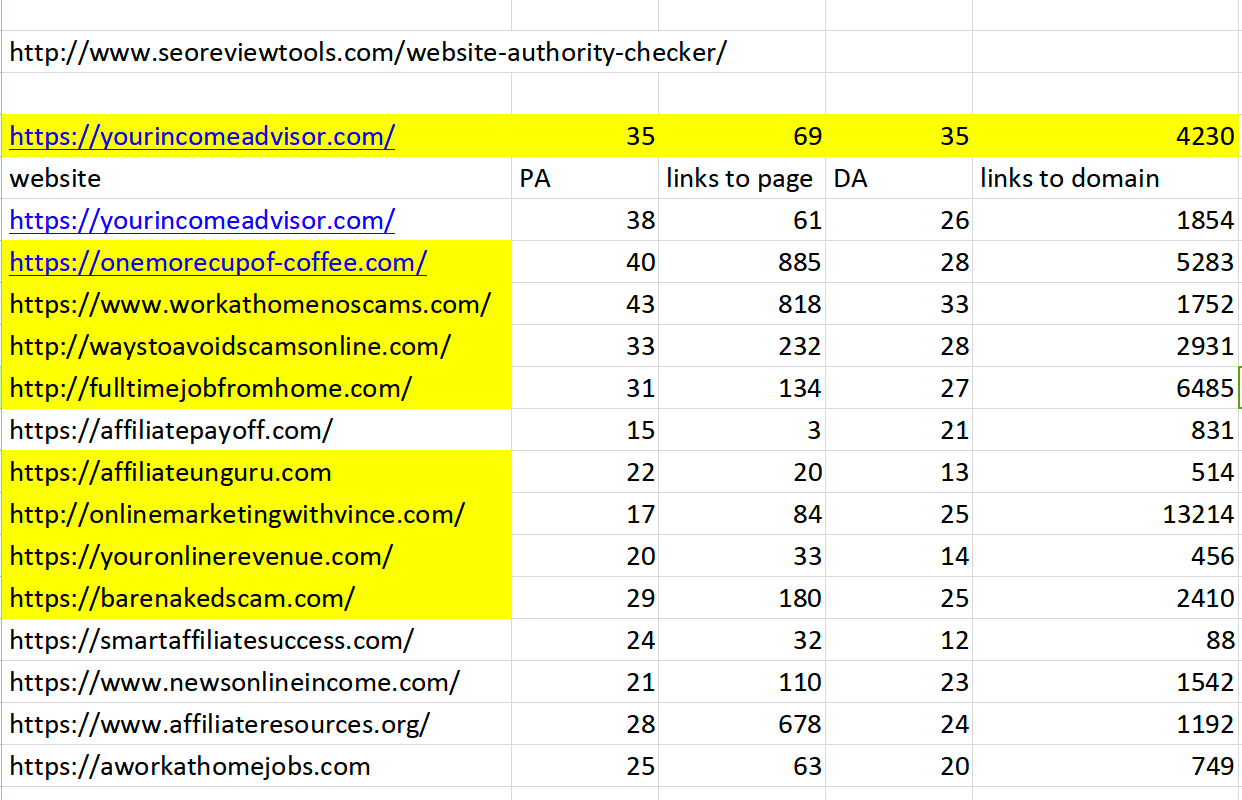Select the 1542 links to domain value
This screenshot has width=1242, height=800.
(x=1107, y=682)
